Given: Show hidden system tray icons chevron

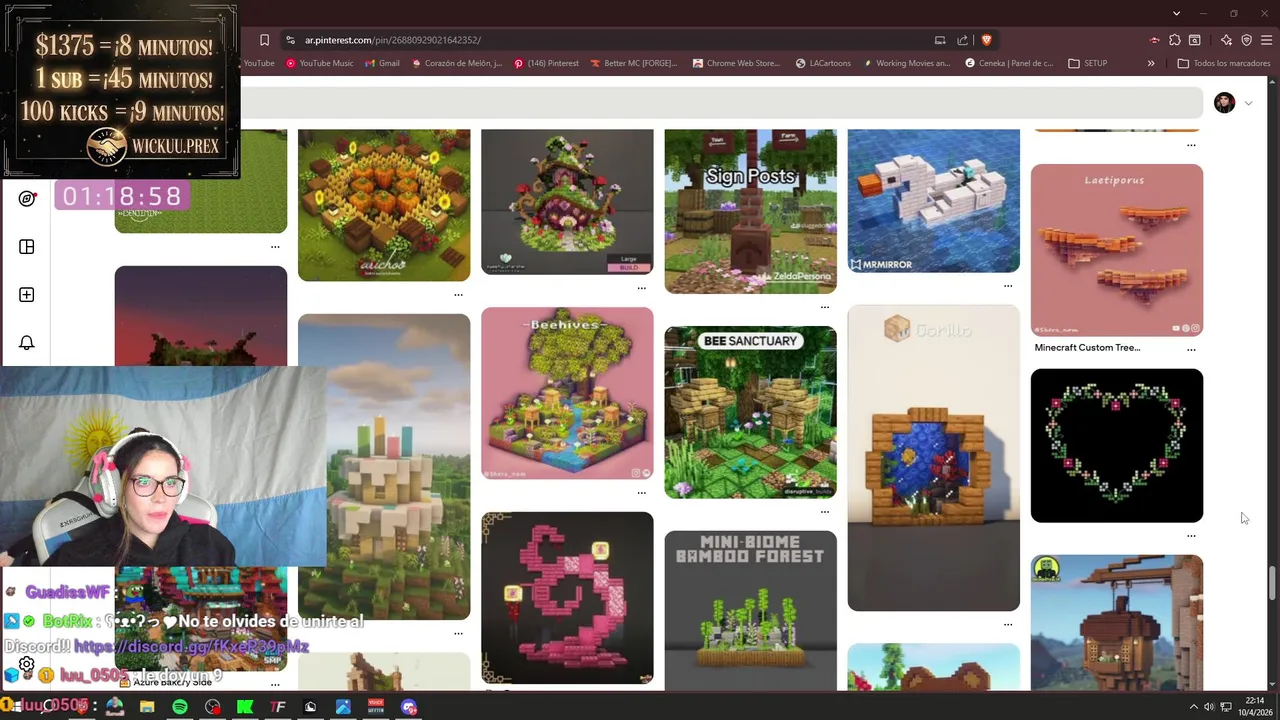Looking at the screenshot, I should point(1193,707).
